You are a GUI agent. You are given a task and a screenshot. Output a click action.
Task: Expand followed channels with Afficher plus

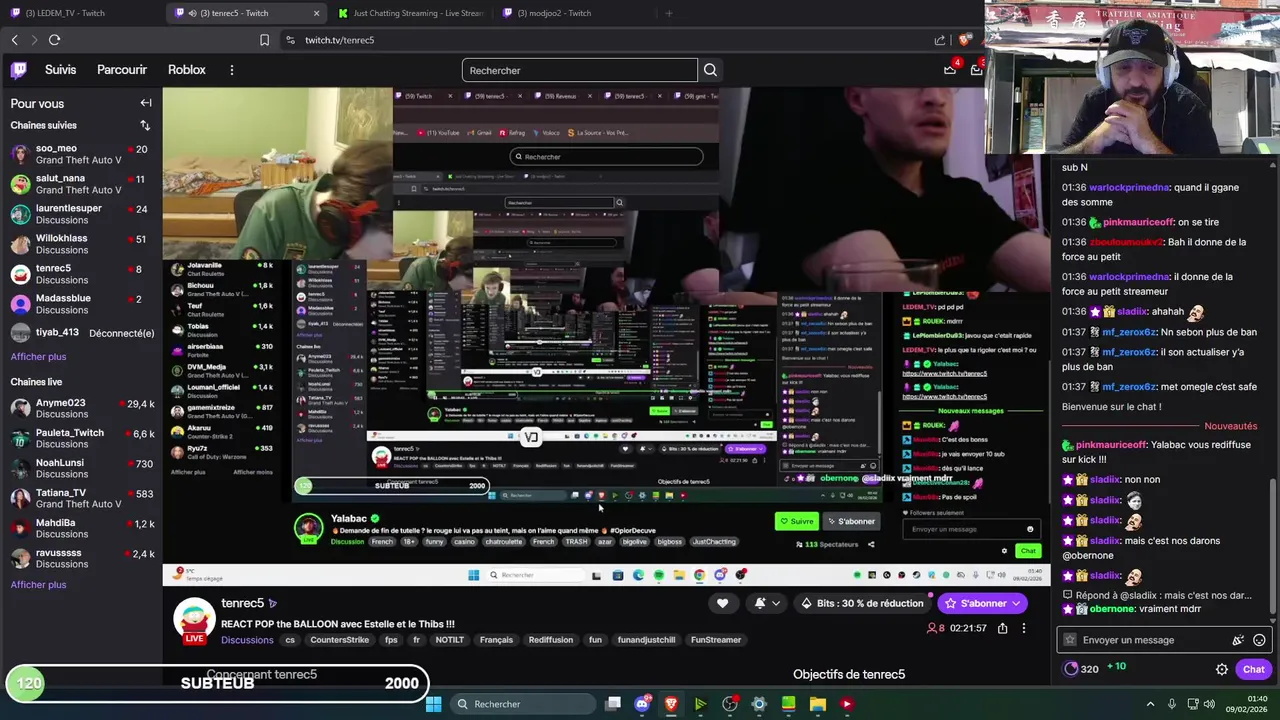pos(38,357)
